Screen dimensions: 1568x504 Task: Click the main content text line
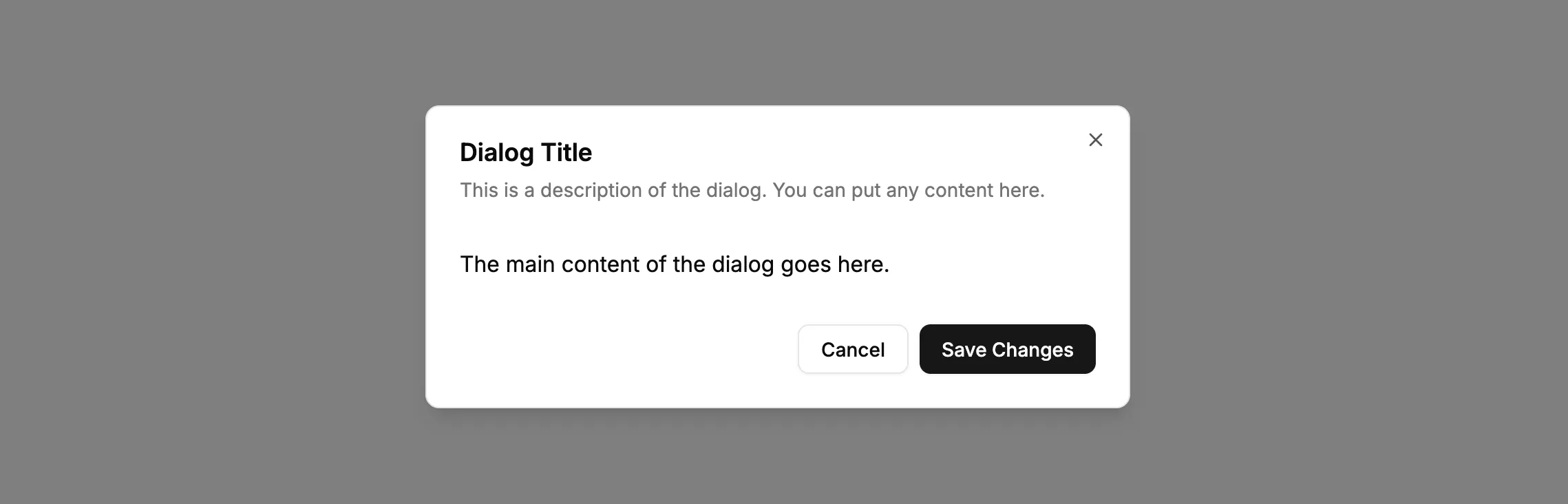point(675,264)
